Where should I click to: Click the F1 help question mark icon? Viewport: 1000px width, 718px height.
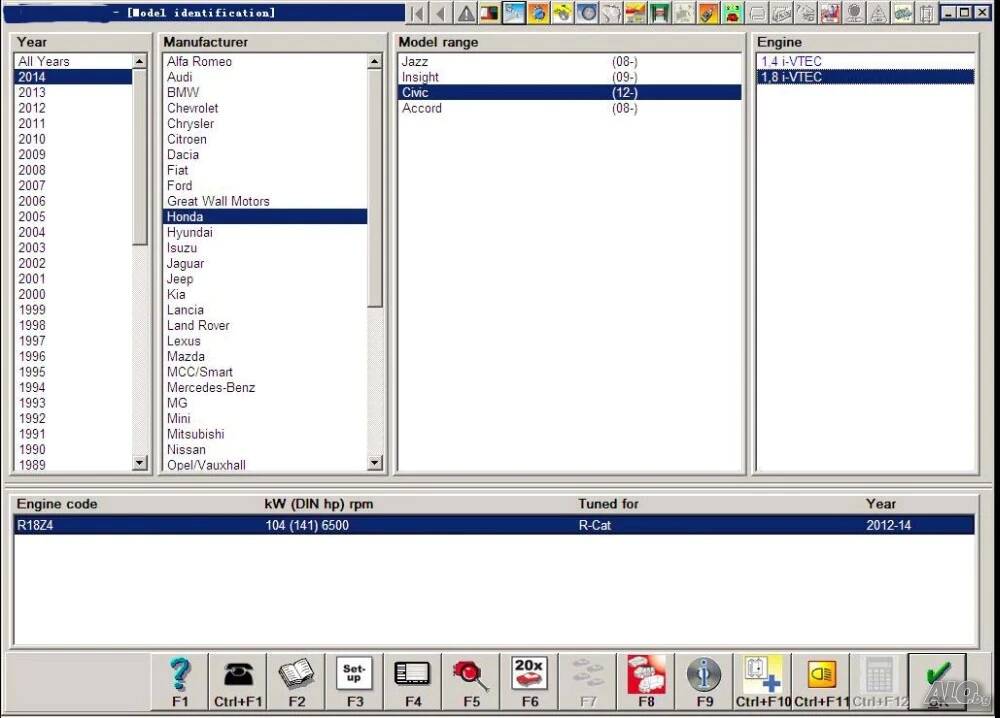coord(180,681)
